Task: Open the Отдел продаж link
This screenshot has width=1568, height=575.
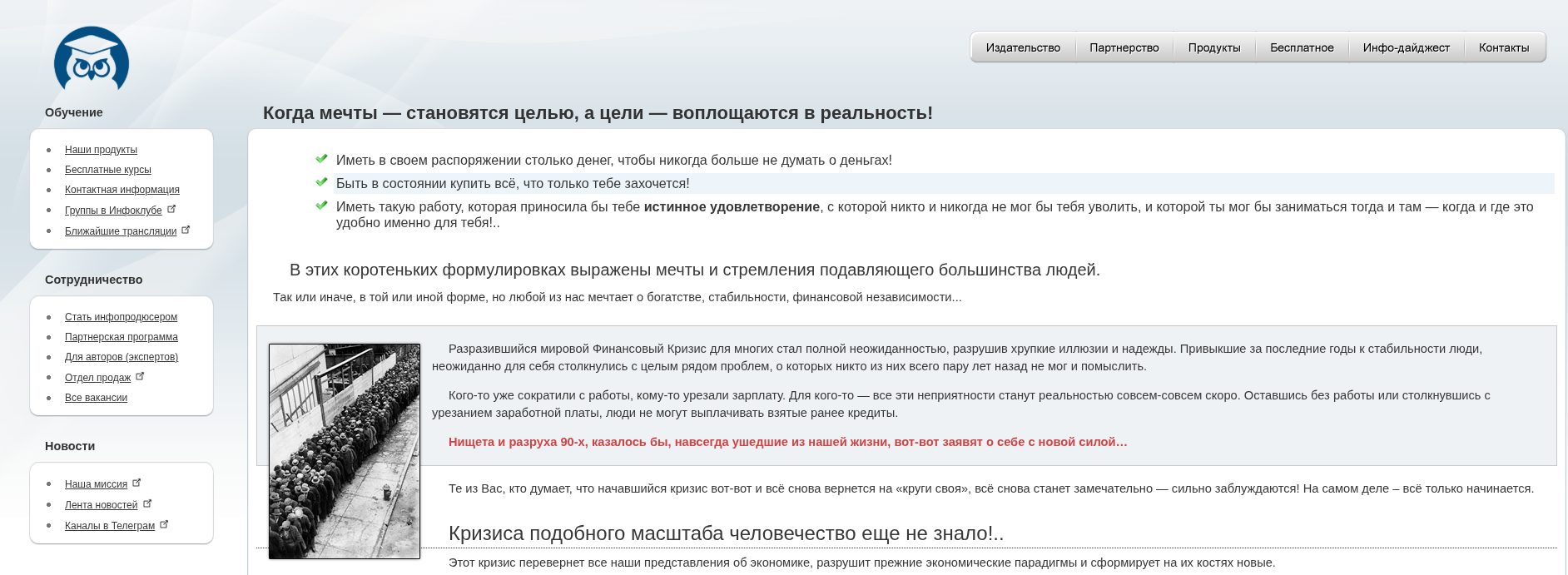Action: (97, 378)
